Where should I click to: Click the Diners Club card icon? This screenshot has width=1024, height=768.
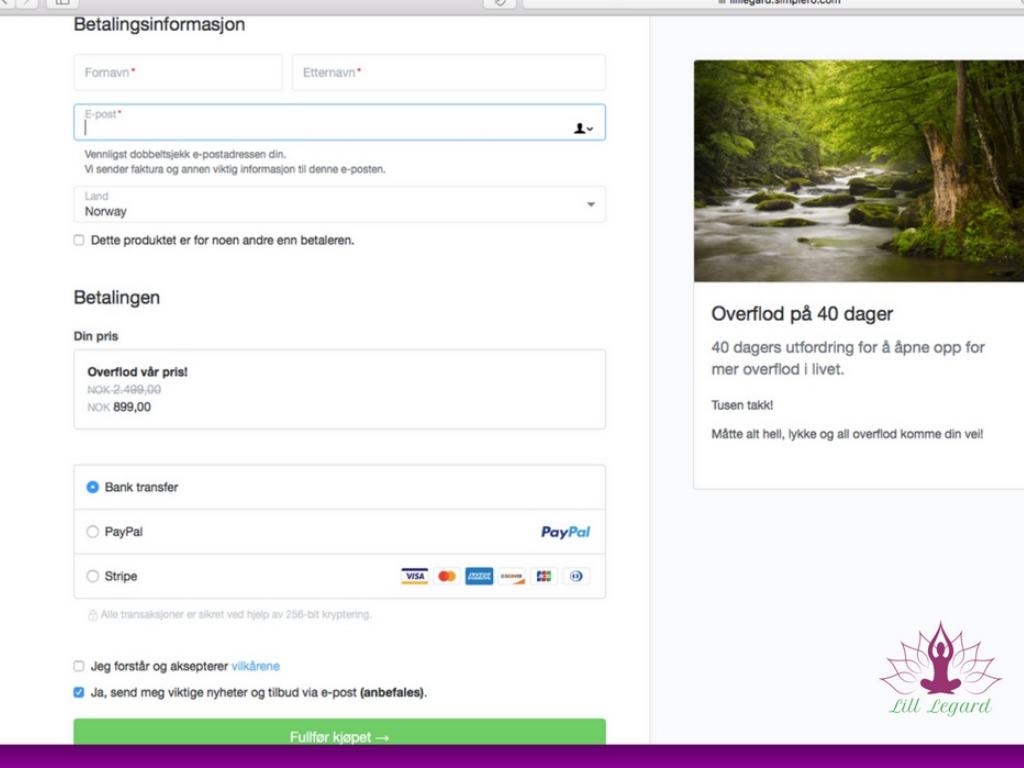point(577,576)
